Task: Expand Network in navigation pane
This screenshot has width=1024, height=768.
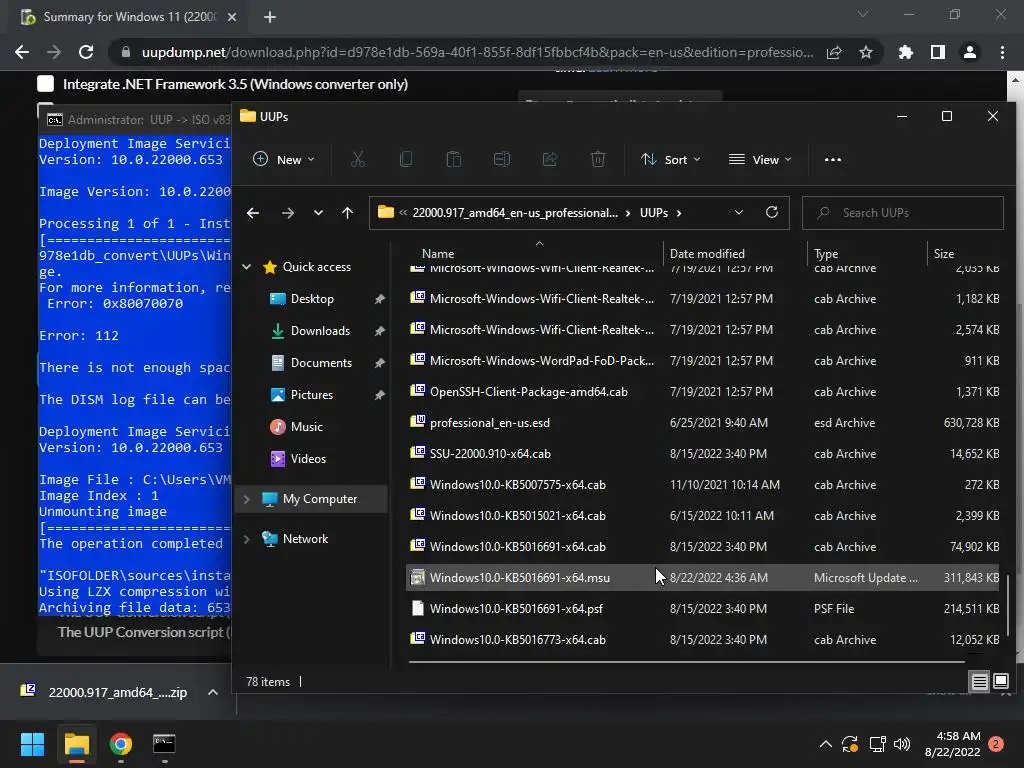Action: pos(247,539)
